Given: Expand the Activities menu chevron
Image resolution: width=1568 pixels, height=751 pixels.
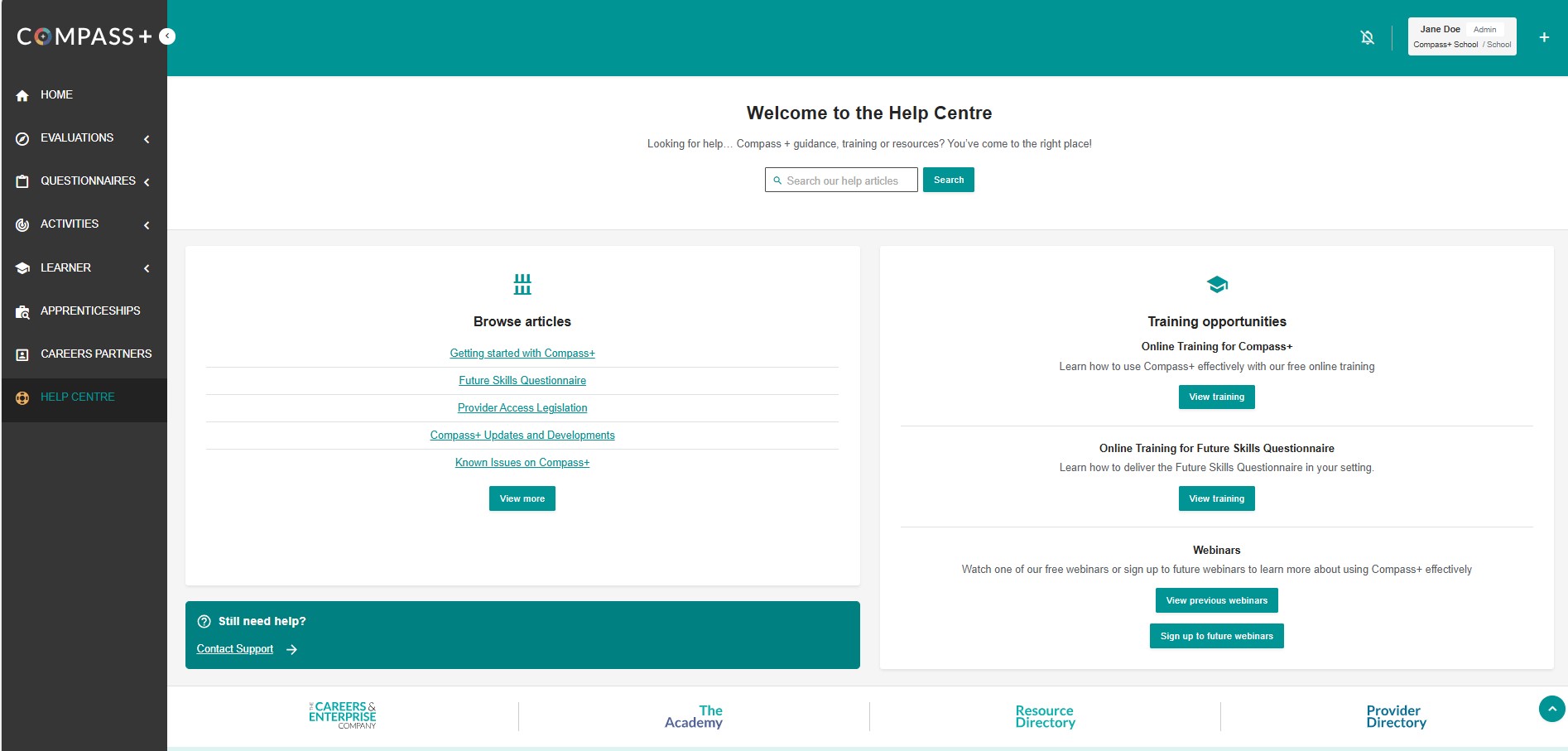Looking at the screenshot, I should 147,224.
